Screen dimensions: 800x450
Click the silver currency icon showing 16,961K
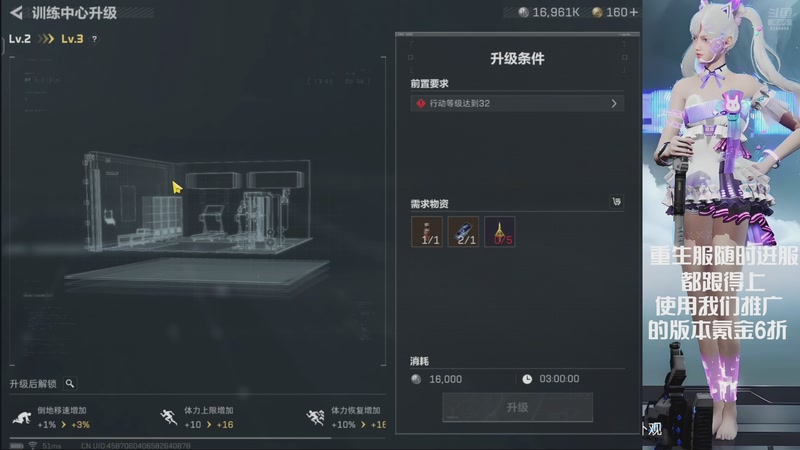pyautogui.click(x=523, y=12)
